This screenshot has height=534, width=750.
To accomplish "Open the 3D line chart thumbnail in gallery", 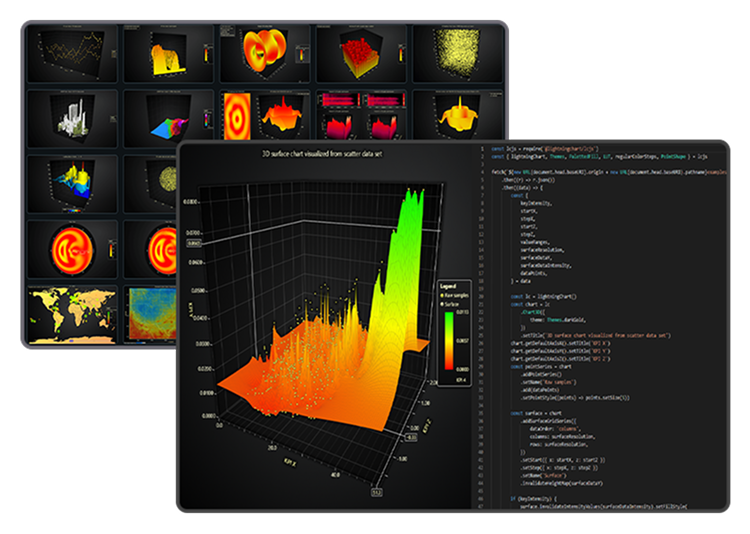I will point(72,54).
